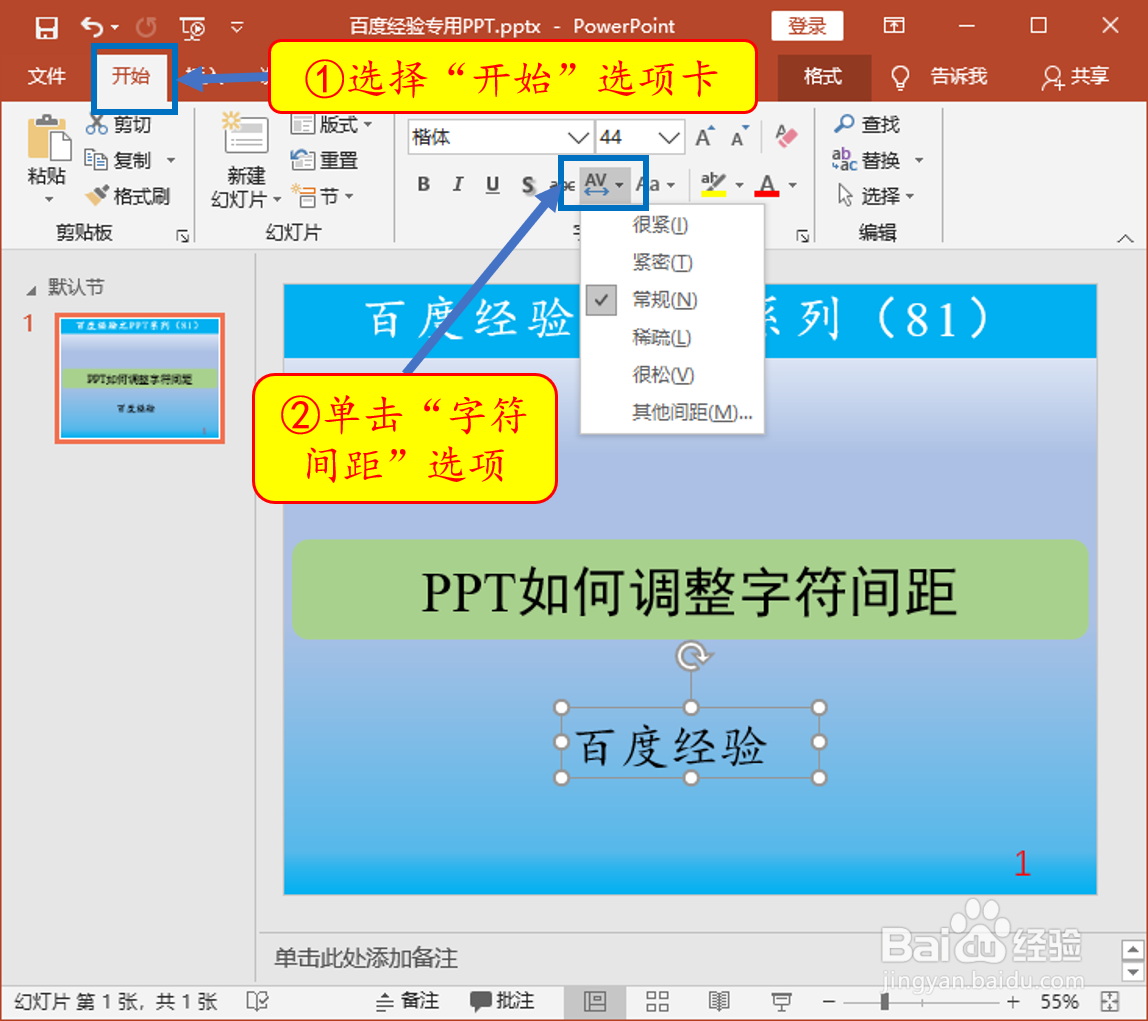
Task: Click 重置 reset slide button
Action: [324, 160]
